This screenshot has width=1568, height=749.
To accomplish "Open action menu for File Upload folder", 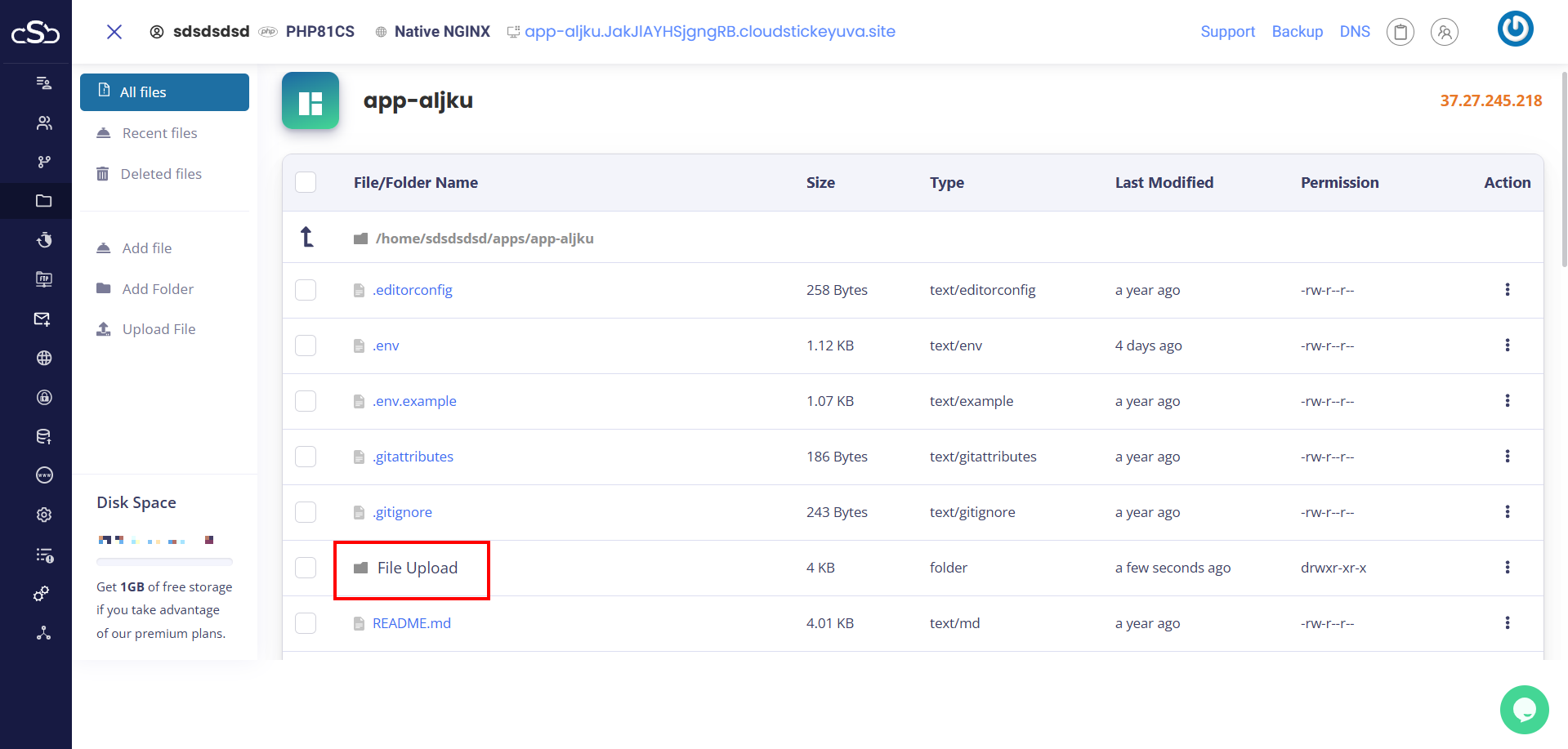I will click(x=1507, y=568).
